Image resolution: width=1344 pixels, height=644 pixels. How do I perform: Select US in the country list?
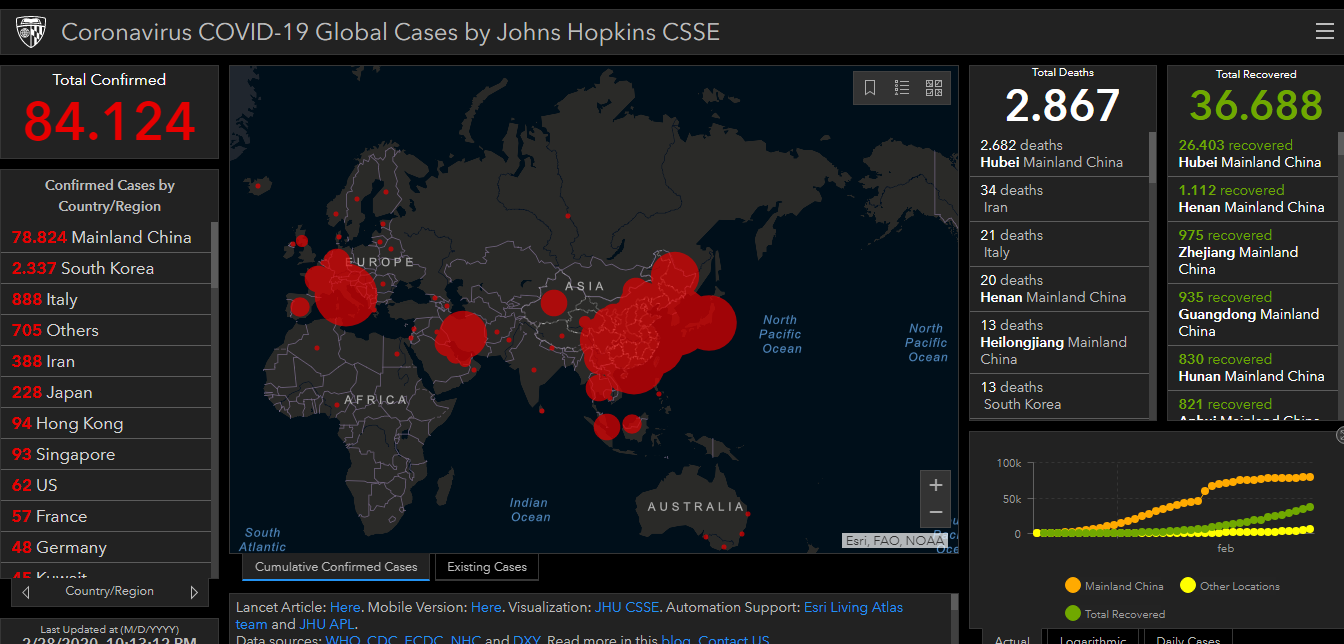coord(108,486)
